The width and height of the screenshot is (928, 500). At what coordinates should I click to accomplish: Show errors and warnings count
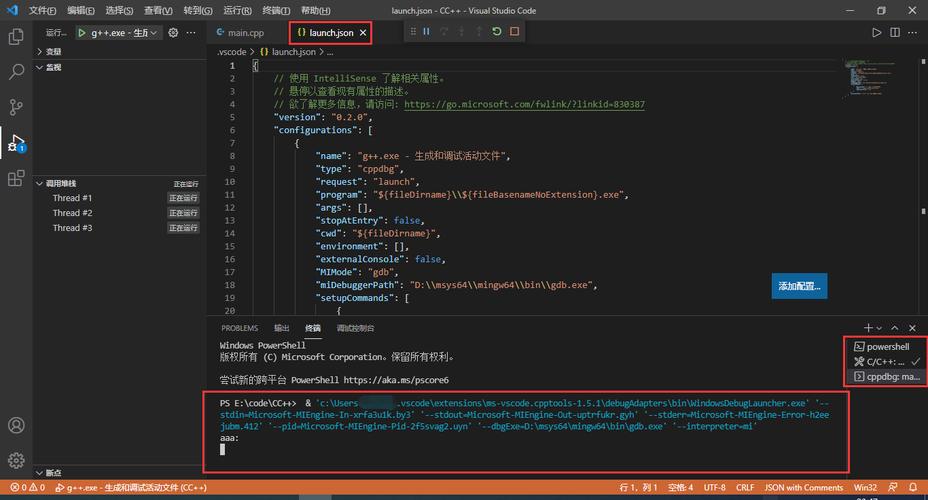[27, 487]
